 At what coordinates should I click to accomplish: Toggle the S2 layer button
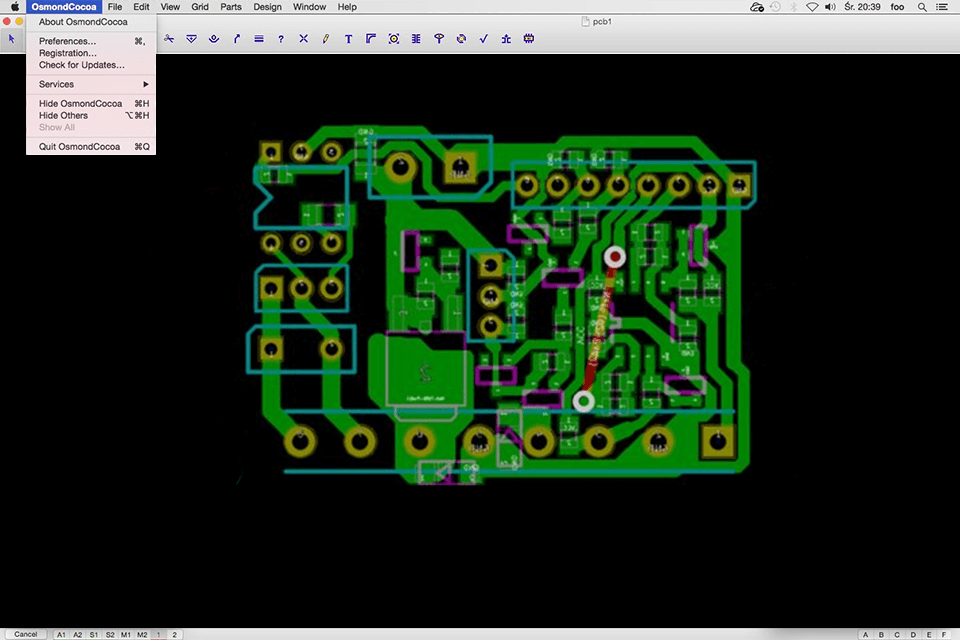pos(110,634)
